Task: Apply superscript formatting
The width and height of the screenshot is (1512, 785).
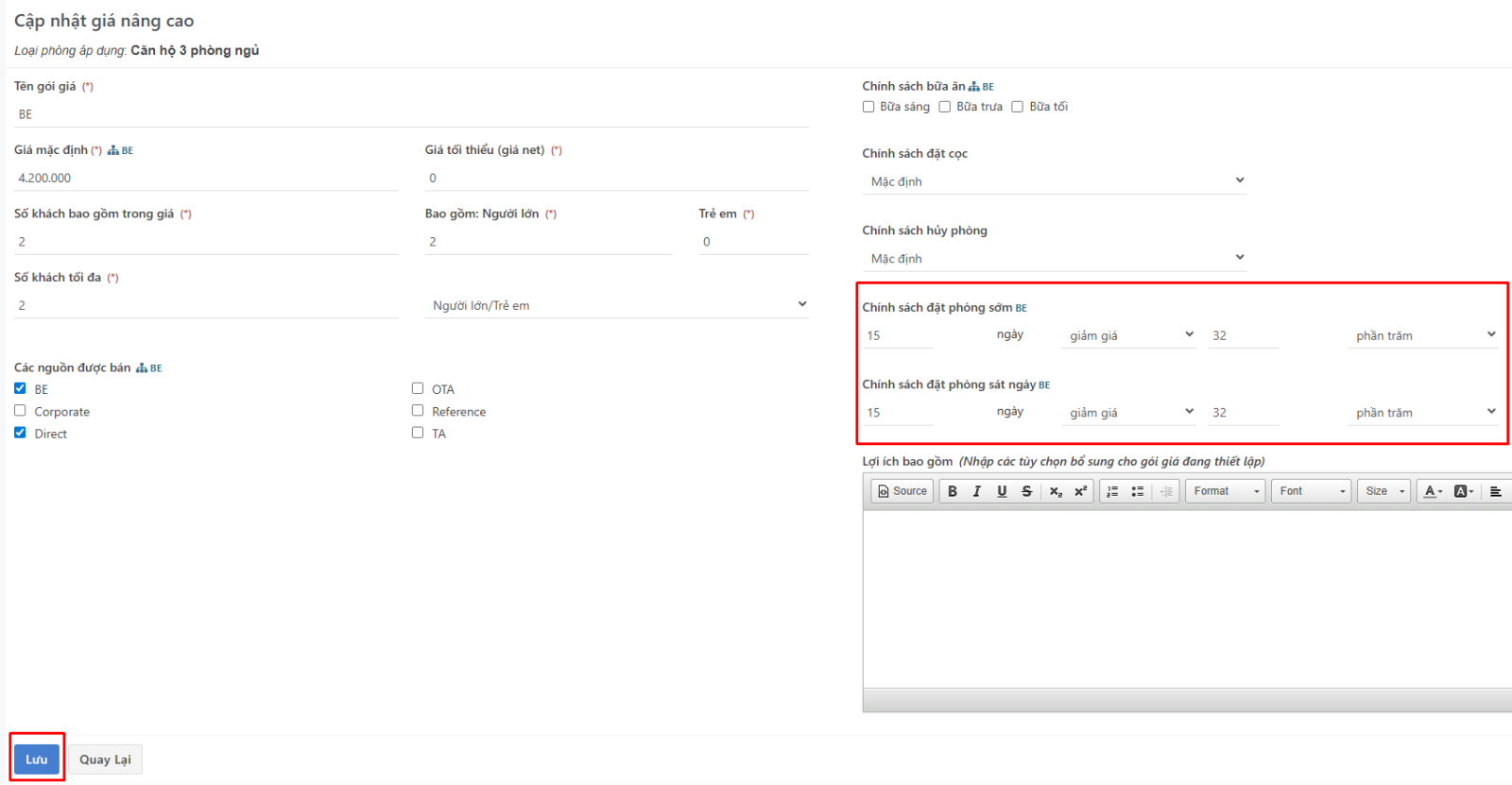Action: pyautogui.click(x=1080, y=491)
